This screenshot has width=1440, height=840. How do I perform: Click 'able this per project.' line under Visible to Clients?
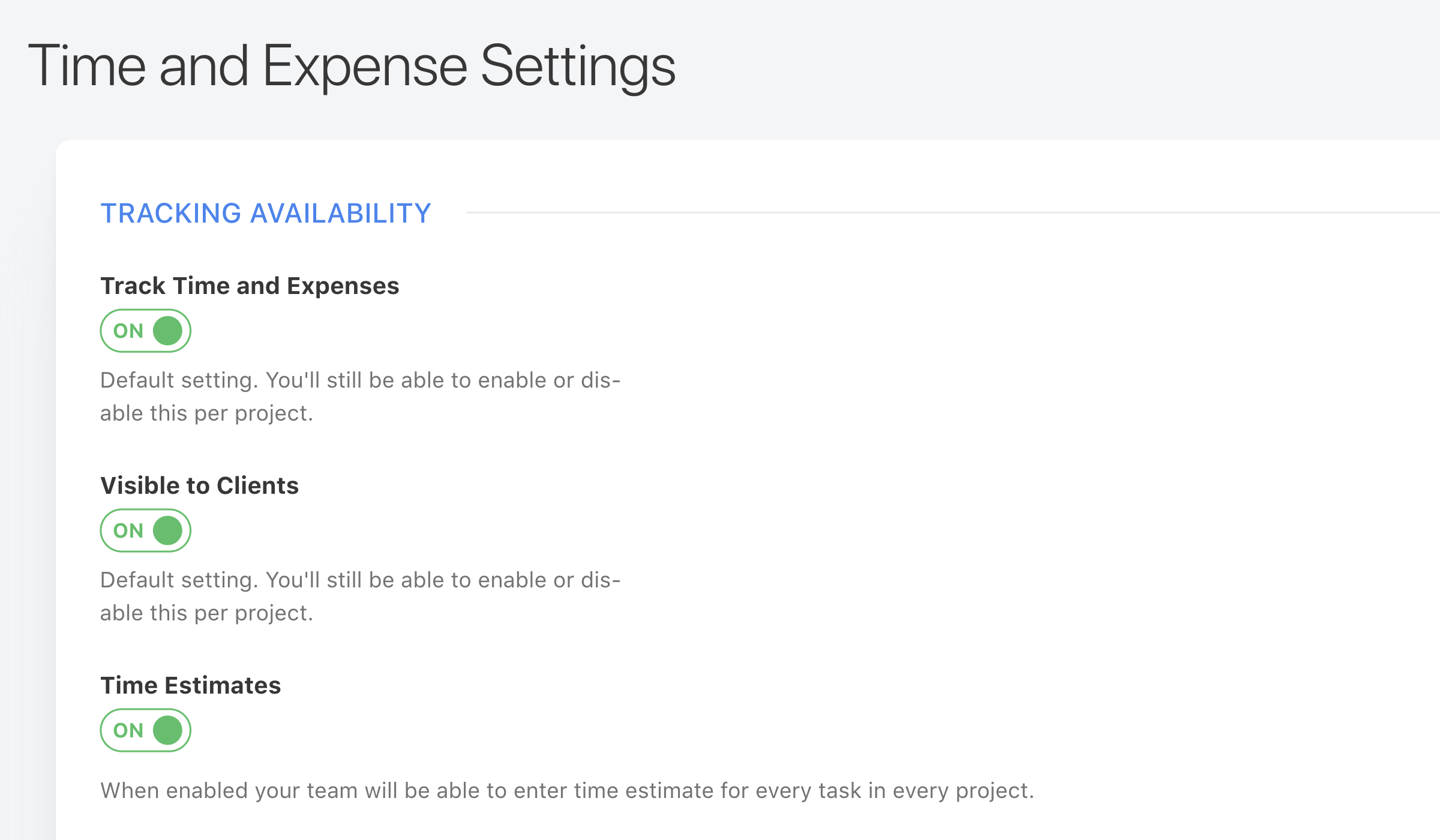coord(206,613)
